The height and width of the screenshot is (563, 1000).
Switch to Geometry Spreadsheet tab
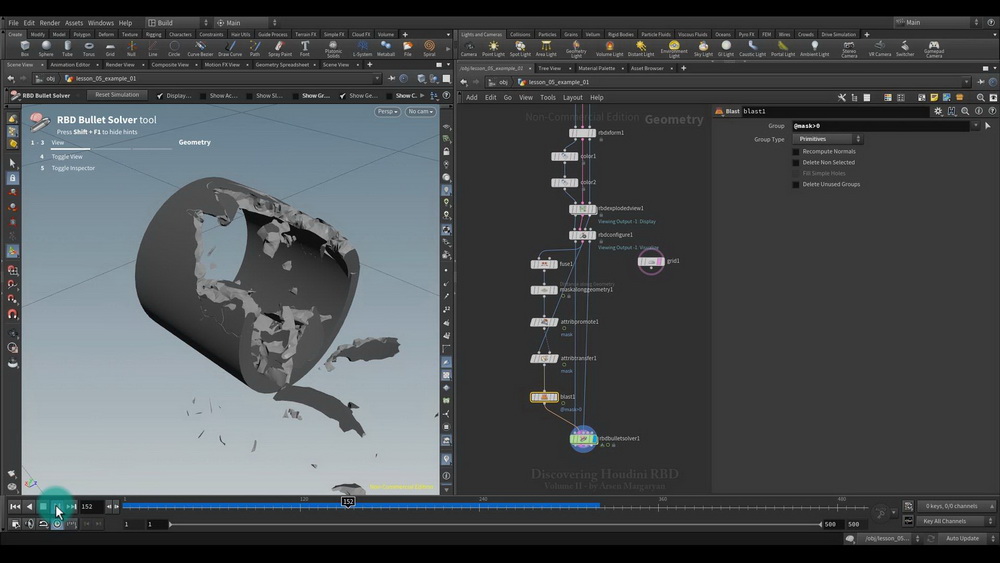tap(282, 64)
